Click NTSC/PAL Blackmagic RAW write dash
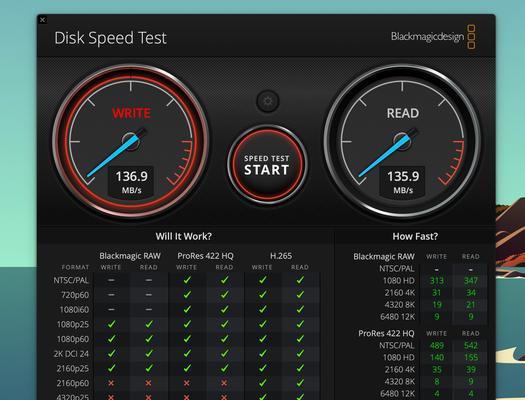Viewport: 525px width, 400px height. click(x=111, y=280)
